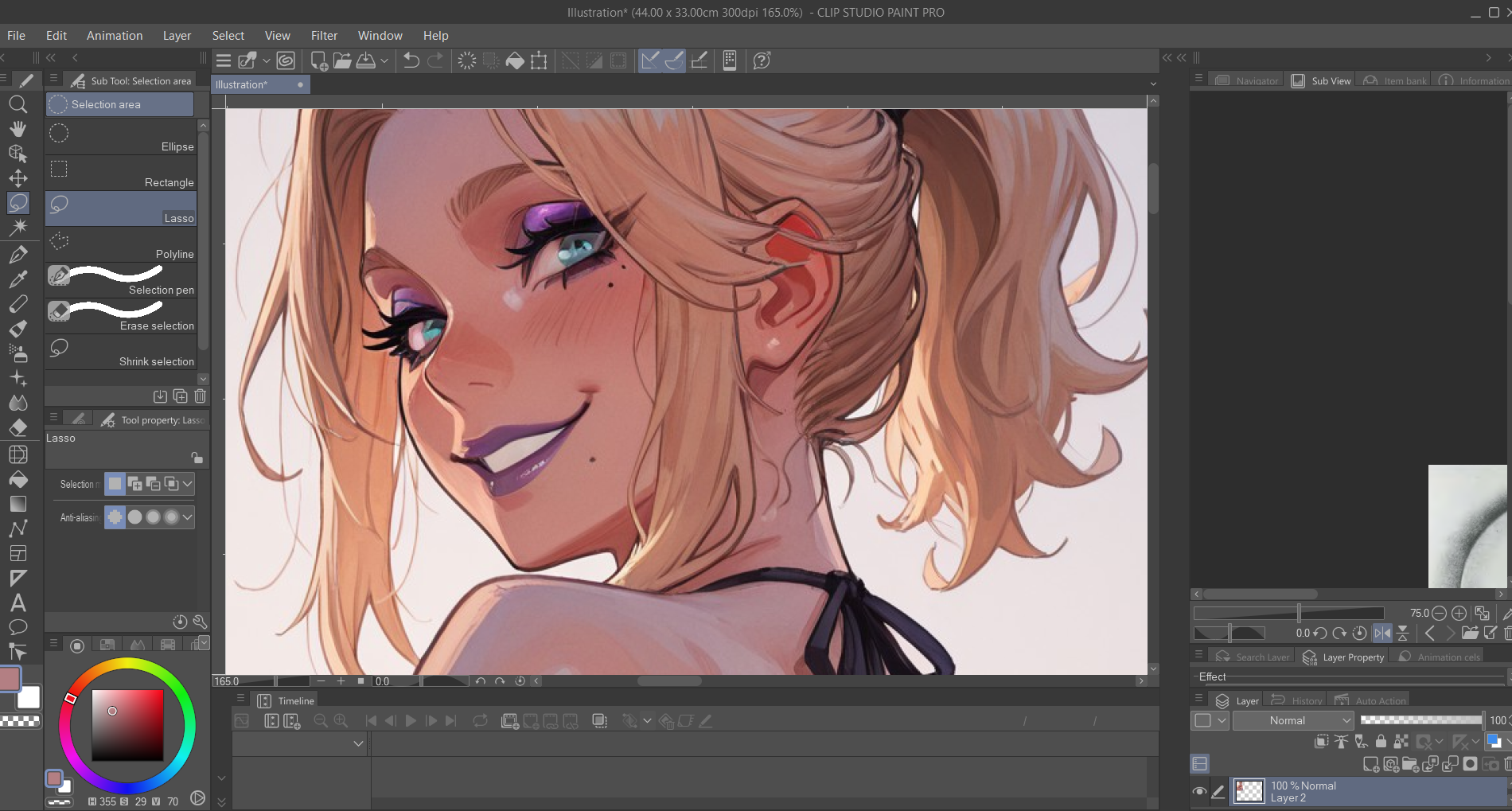Click the Sub View zoom slider
Viewport: 1512px width, 811px height.
coord(1288,613)
